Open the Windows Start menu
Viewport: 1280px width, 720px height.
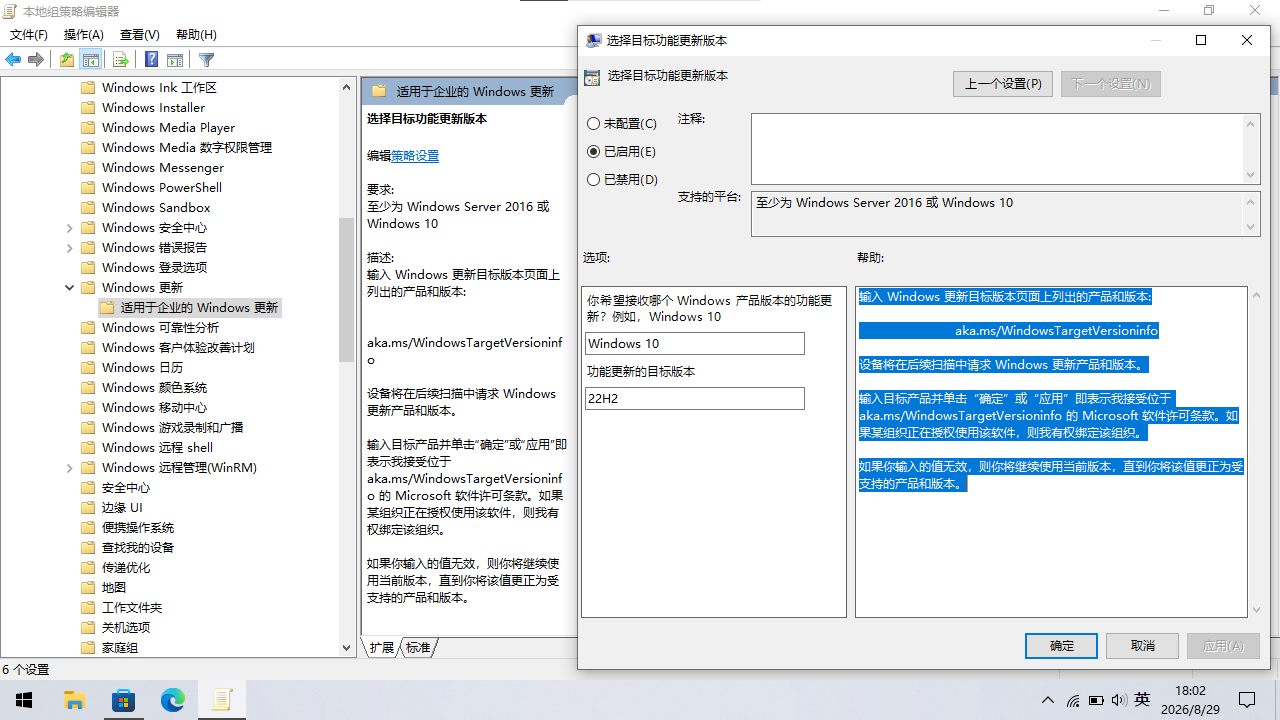(x=24, y=700)
